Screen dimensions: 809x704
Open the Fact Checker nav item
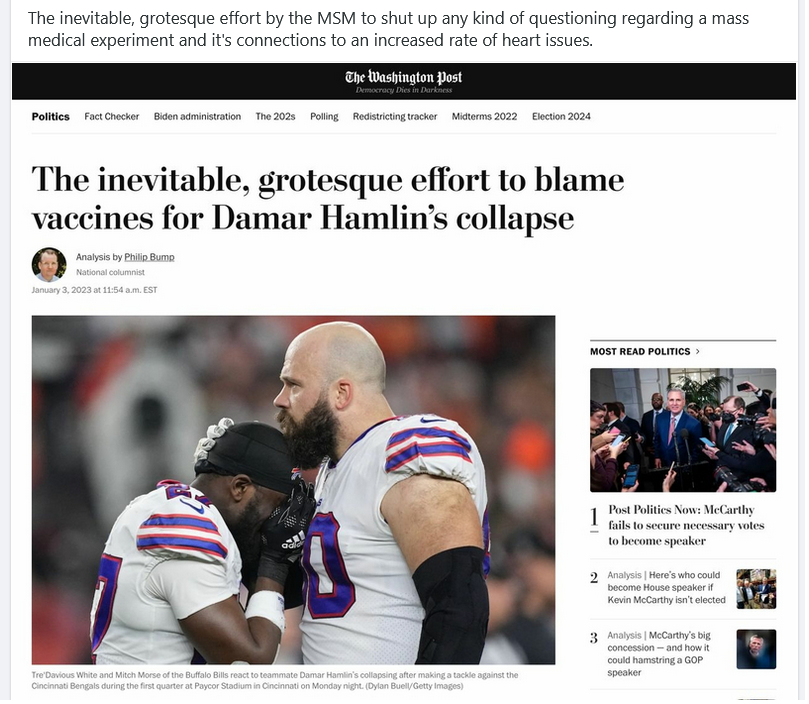112,117
